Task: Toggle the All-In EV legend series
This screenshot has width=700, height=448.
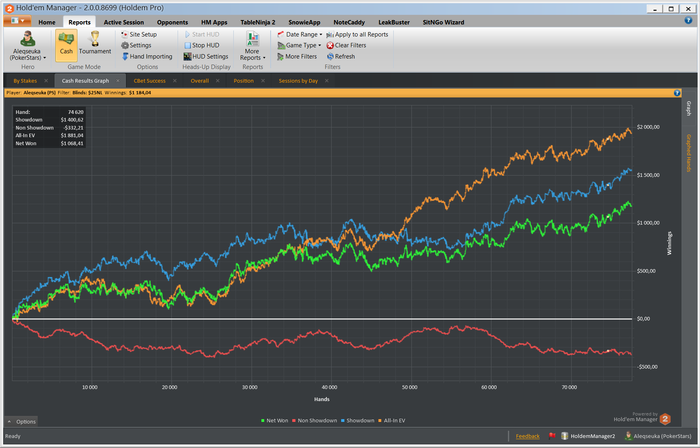Action: pos(392,420)
